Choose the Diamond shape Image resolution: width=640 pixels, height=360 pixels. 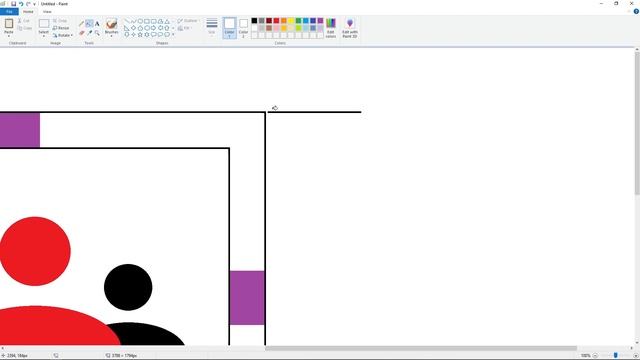(x=133, y=28)
